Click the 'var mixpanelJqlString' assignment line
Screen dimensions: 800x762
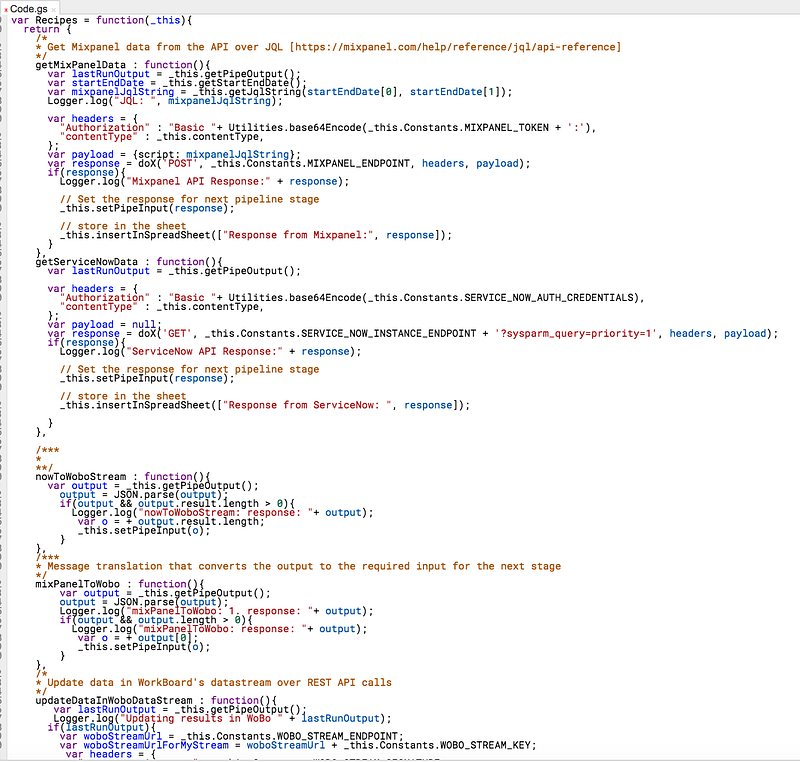tap(280, 92)
